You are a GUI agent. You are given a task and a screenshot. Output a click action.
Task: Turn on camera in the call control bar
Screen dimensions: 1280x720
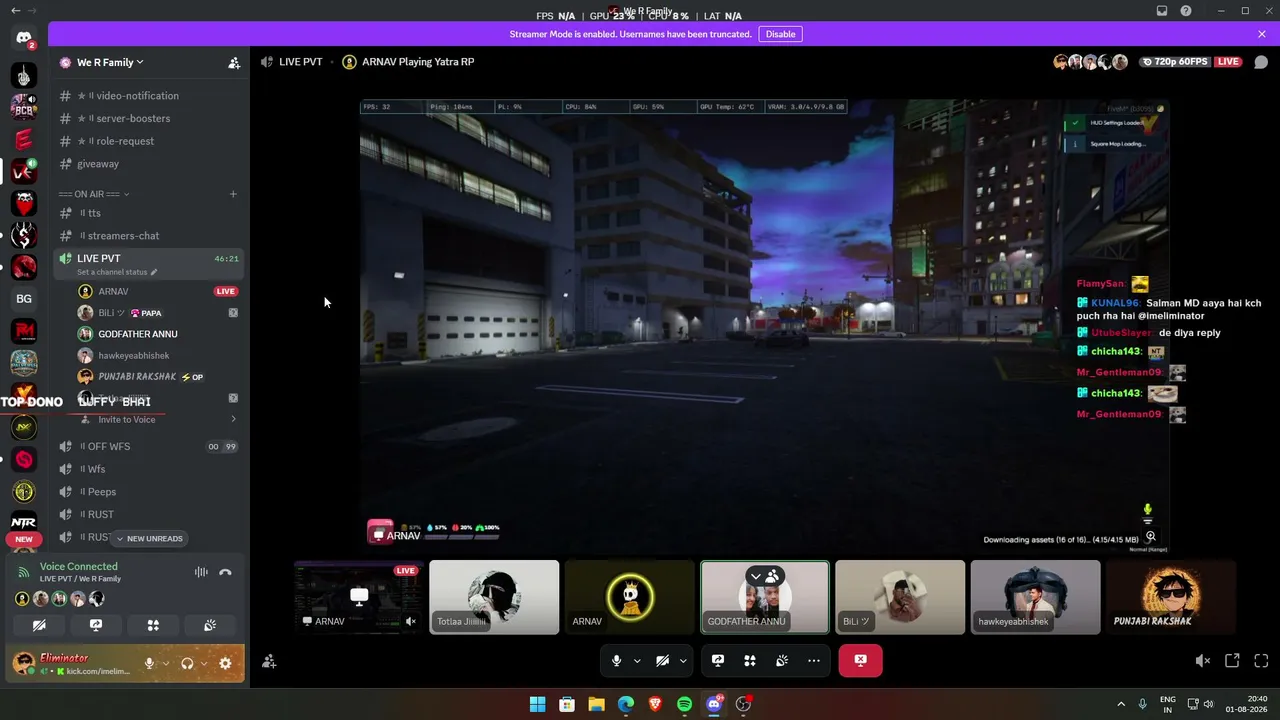pyautogui.click(x=662, y=661)
